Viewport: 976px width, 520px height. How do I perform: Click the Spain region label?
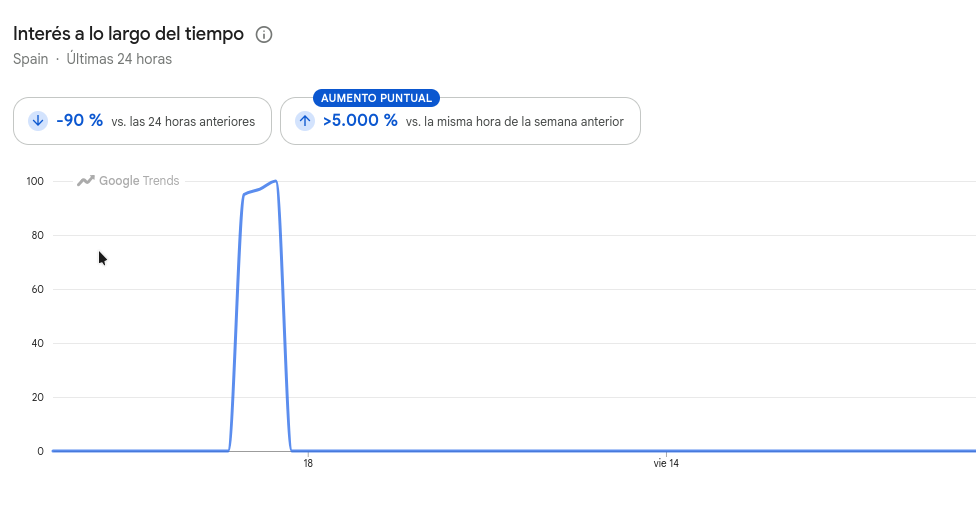(30, 59)
